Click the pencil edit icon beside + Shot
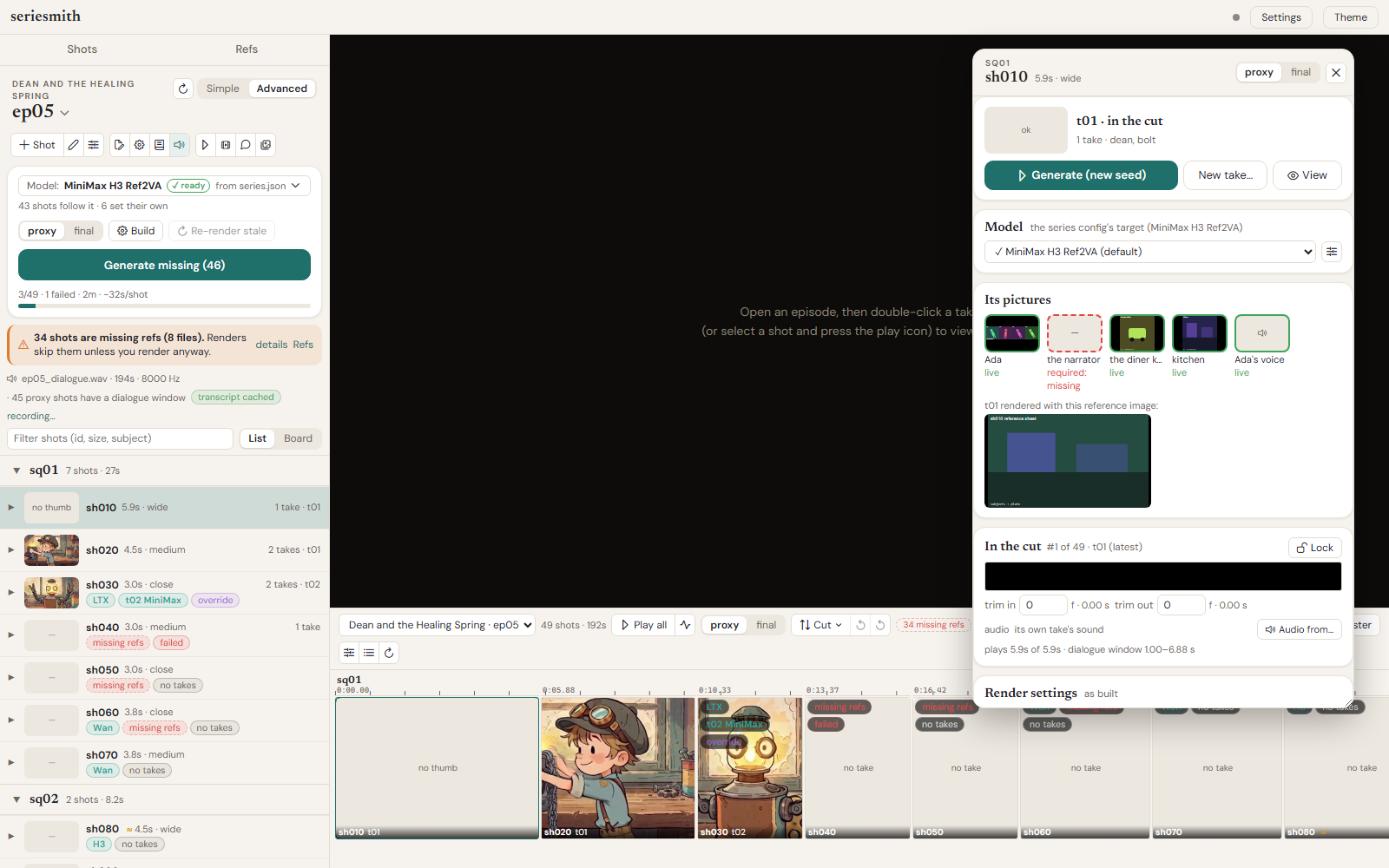This screenshot has width=1389, height=868. (74, 145)
